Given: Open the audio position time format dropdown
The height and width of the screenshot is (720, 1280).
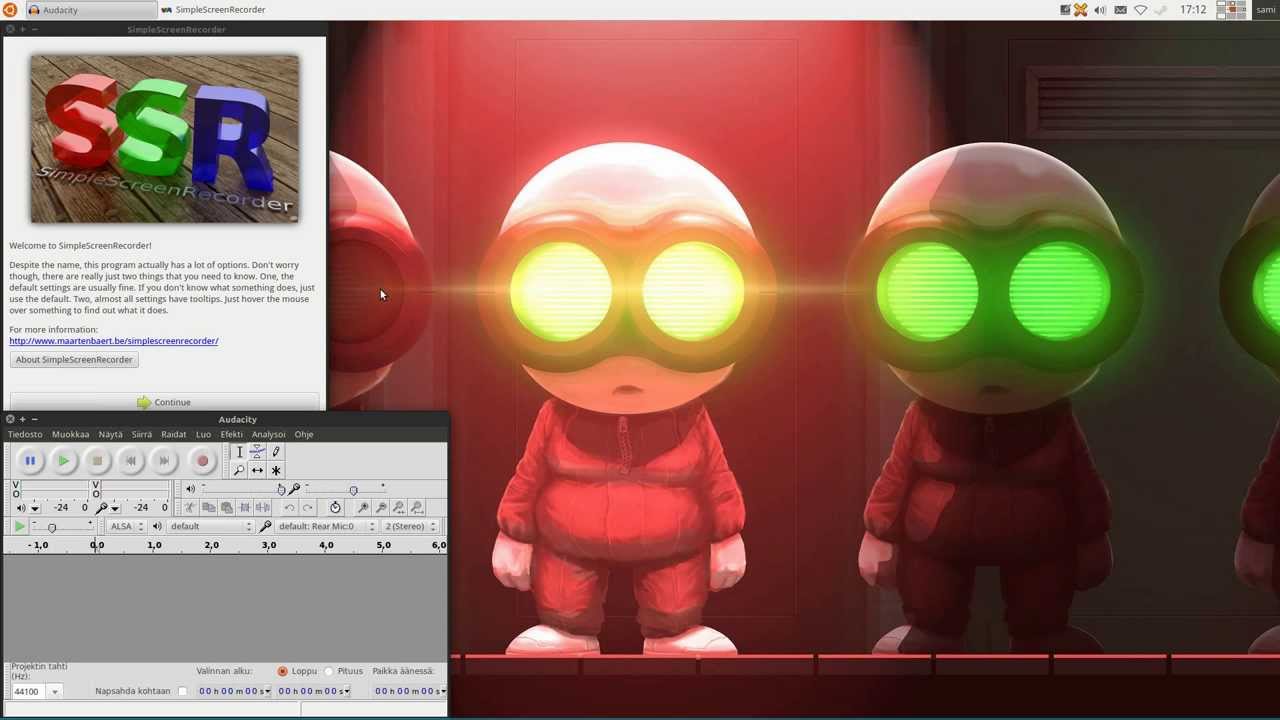Looking at the screenshot, I should (442, 691).
